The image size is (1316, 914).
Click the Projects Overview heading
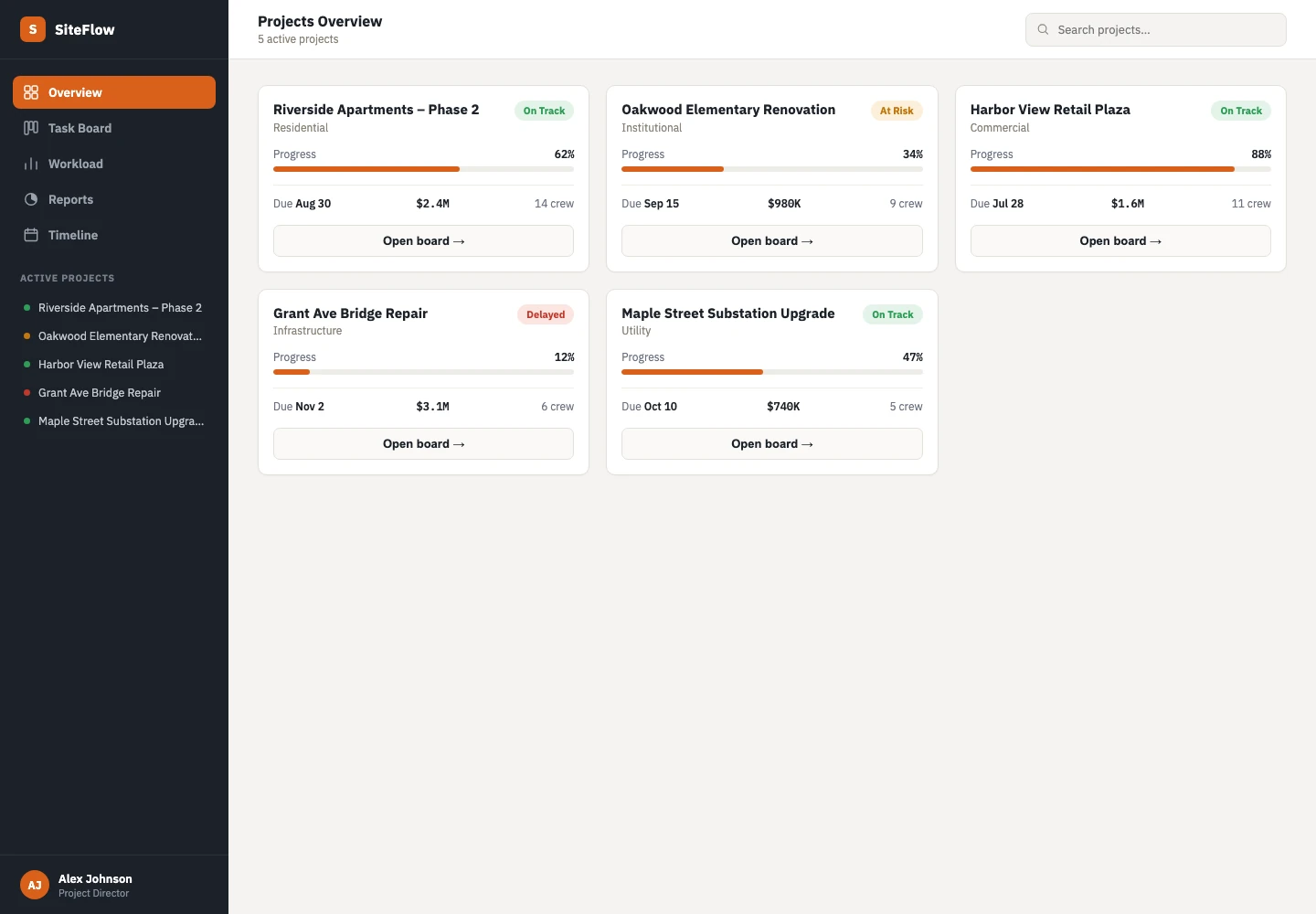(320, 21)
